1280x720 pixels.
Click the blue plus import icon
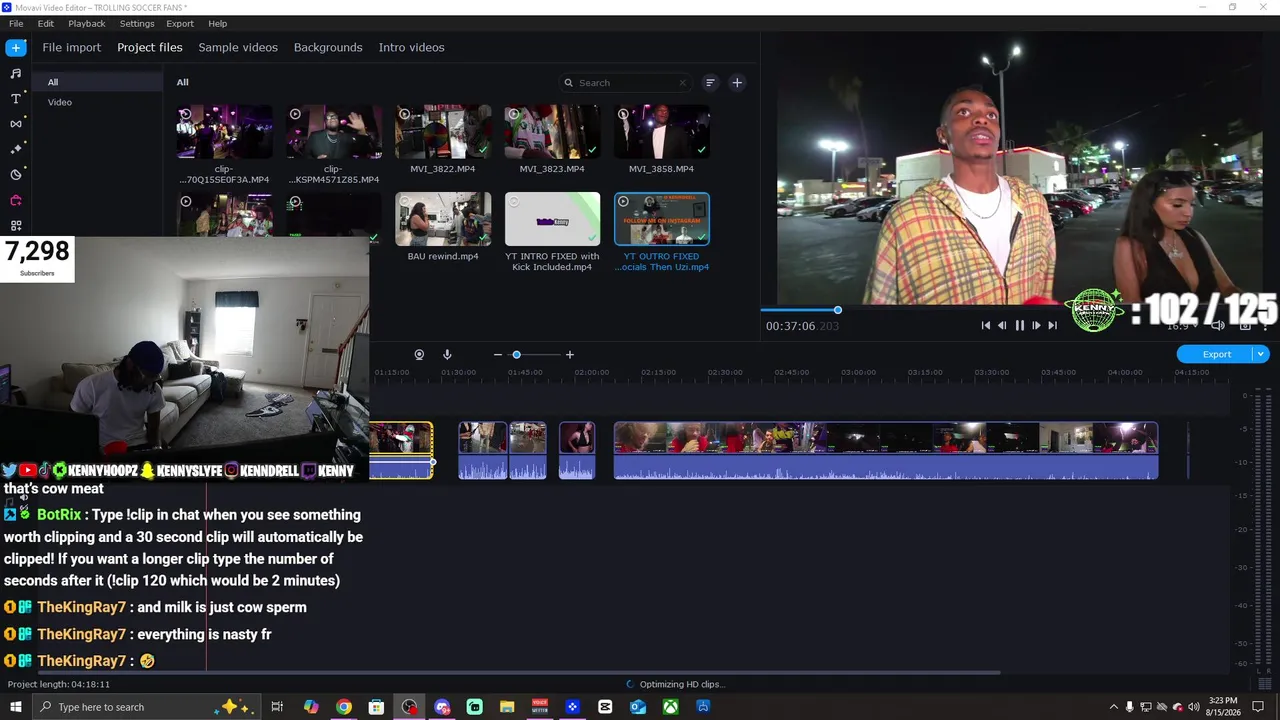pyautogui.click(x=16, y=48)
